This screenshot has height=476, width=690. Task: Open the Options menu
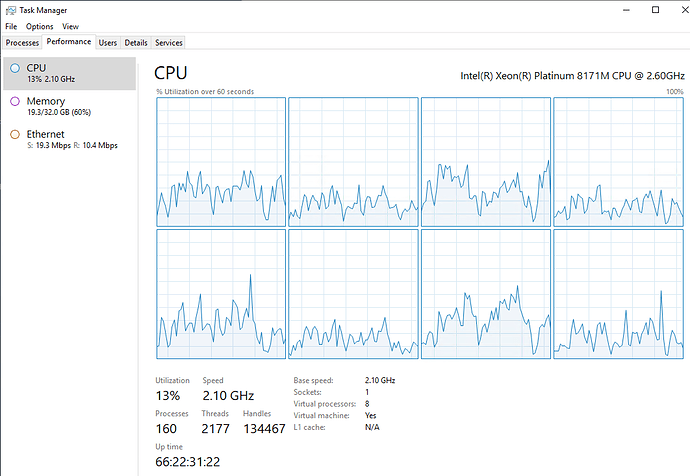click(x=39, y=26)
